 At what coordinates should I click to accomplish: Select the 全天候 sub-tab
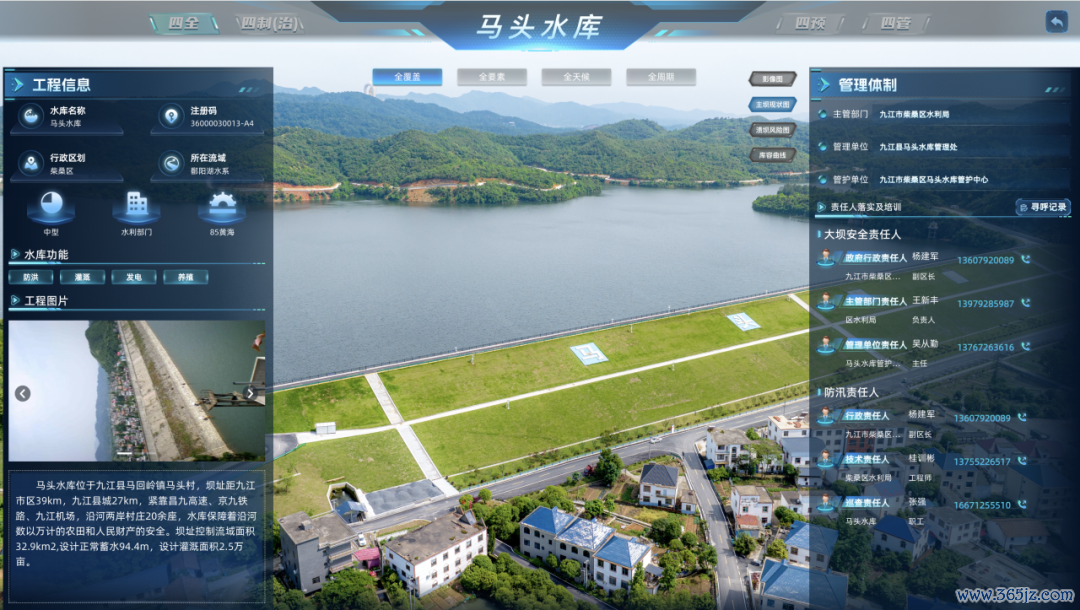[577, 77]
